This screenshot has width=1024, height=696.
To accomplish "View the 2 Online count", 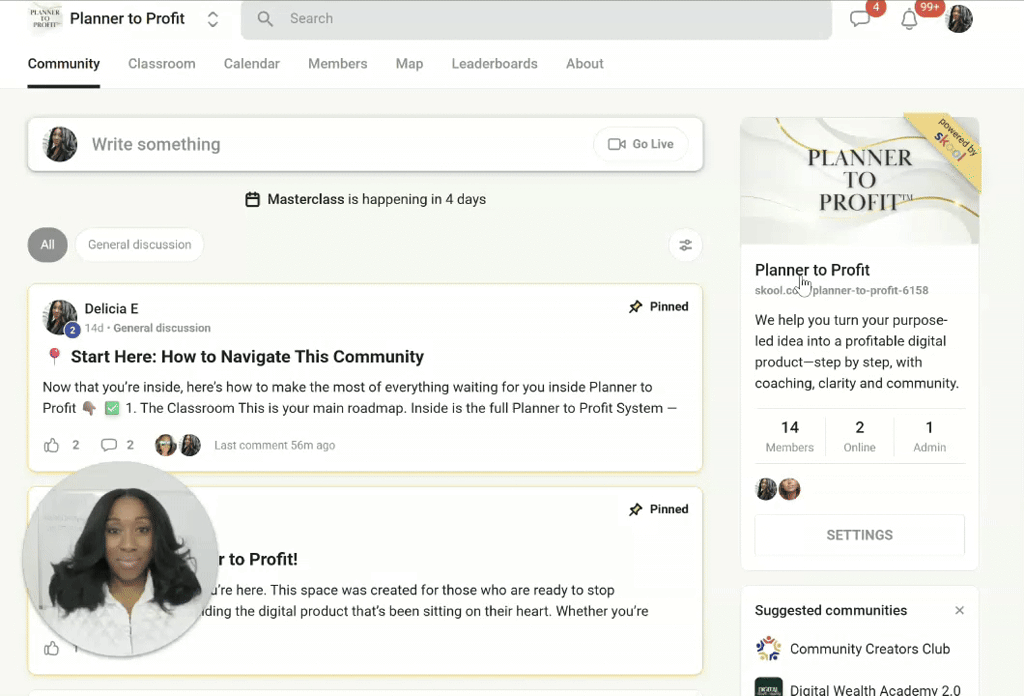I will click(859, 436).
